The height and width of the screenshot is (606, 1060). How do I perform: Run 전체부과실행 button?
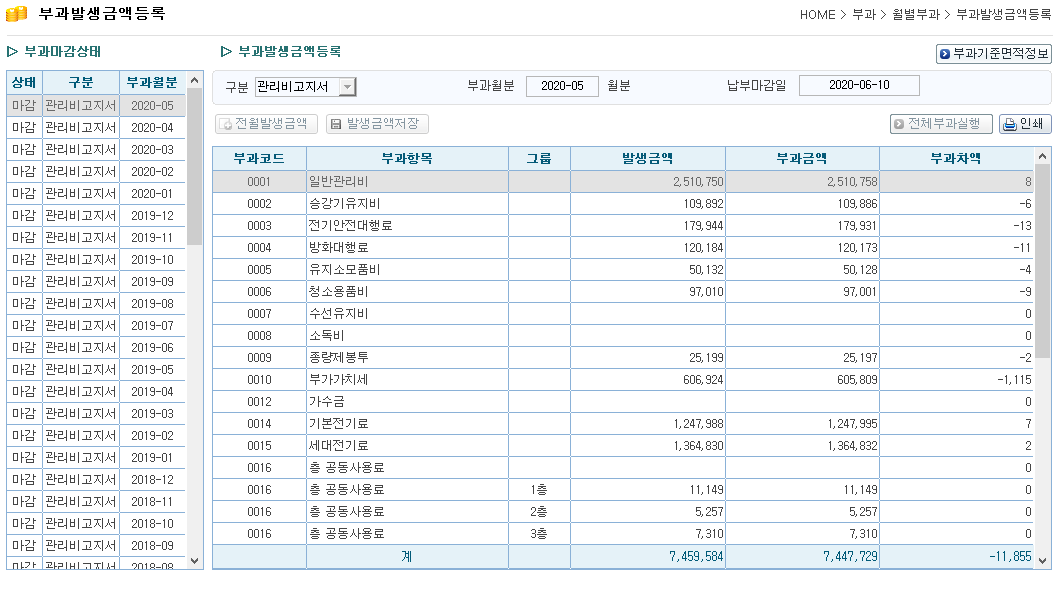tap(941, 124)
